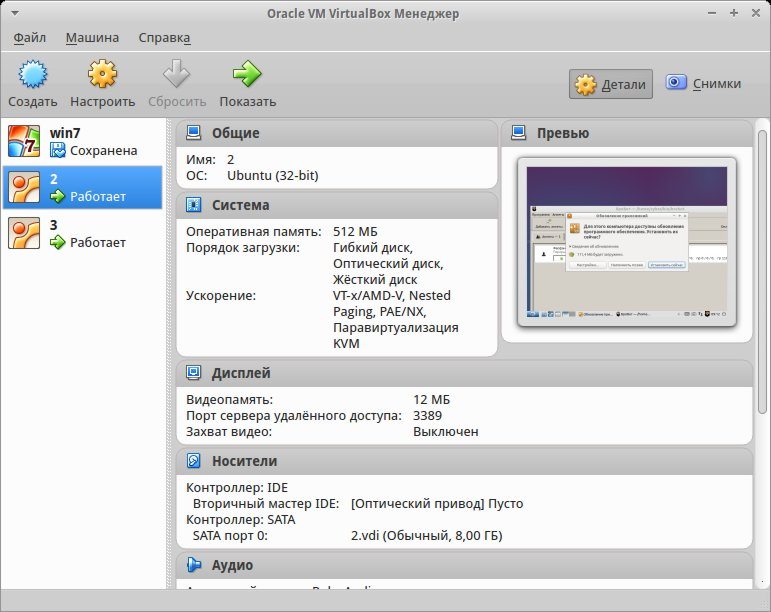Screen dimensions: 771x612
Task: Click the [Оптический привод] Пусто entry
Action: 437,503
